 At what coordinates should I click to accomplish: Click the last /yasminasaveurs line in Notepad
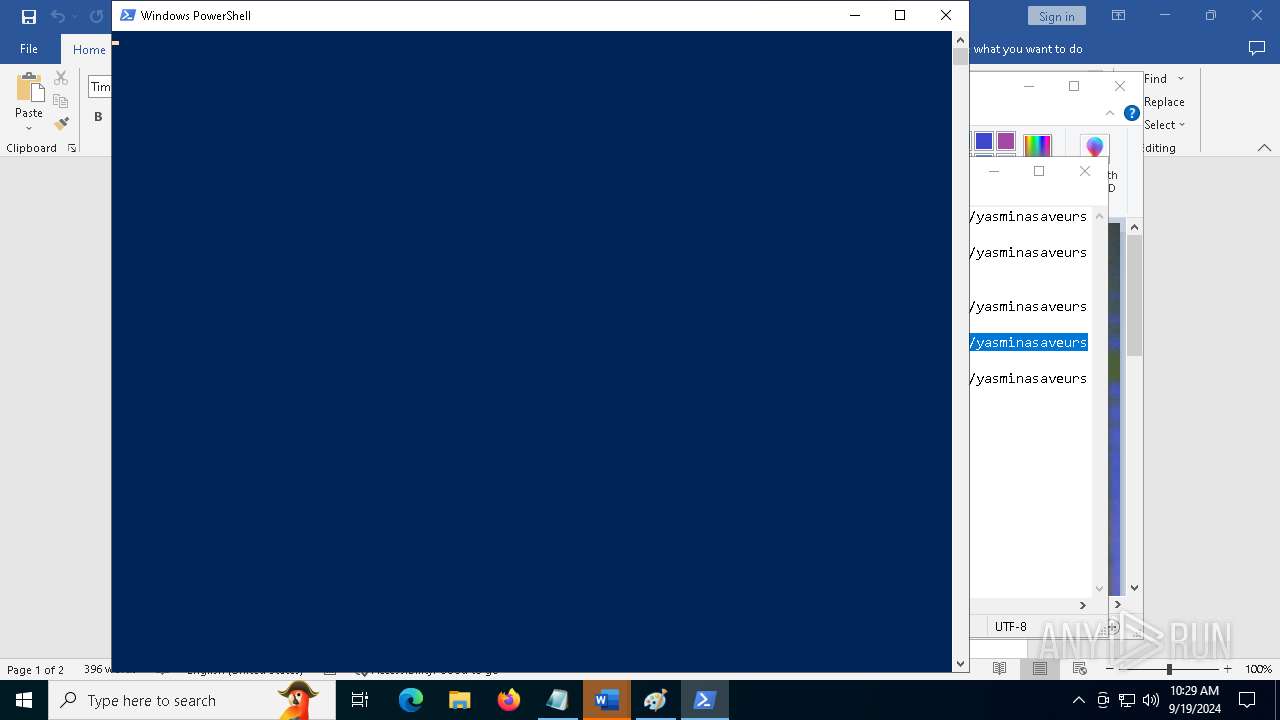1028,378
